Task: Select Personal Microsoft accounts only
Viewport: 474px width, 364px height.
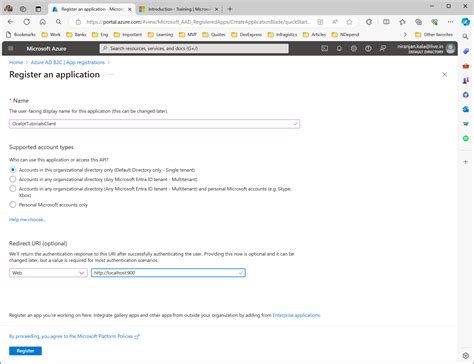Action: 13,205
